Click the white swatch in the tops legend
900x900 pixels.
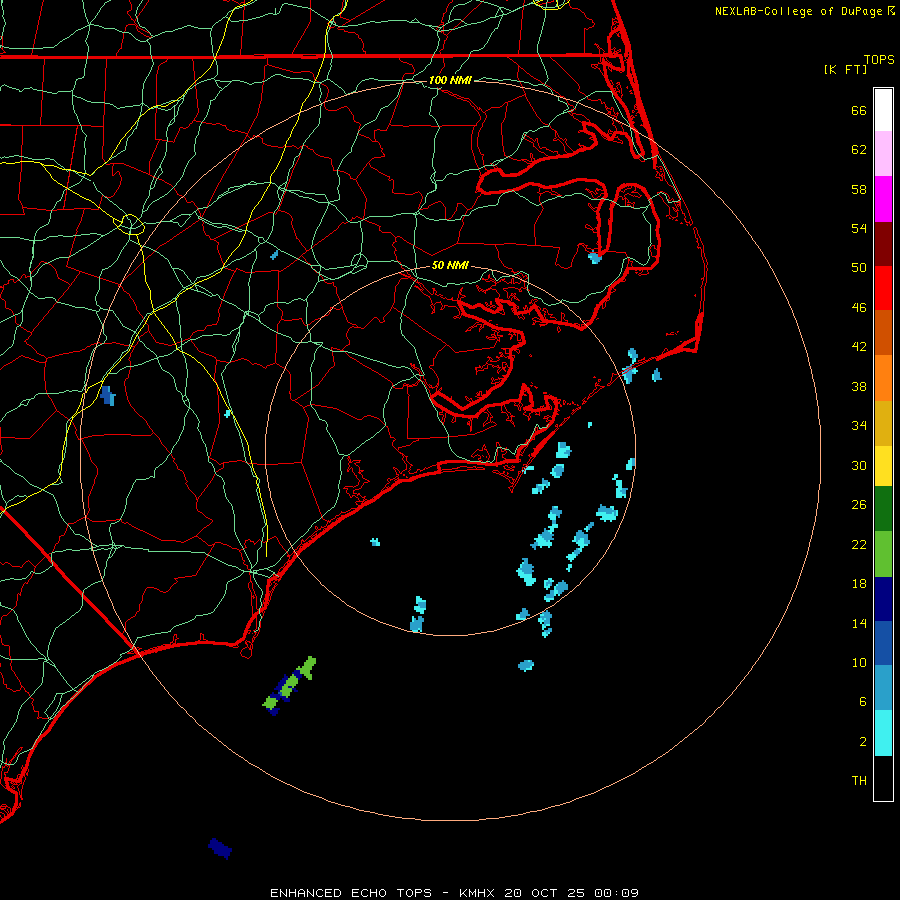pyautogui.click(x=883, y=110)
